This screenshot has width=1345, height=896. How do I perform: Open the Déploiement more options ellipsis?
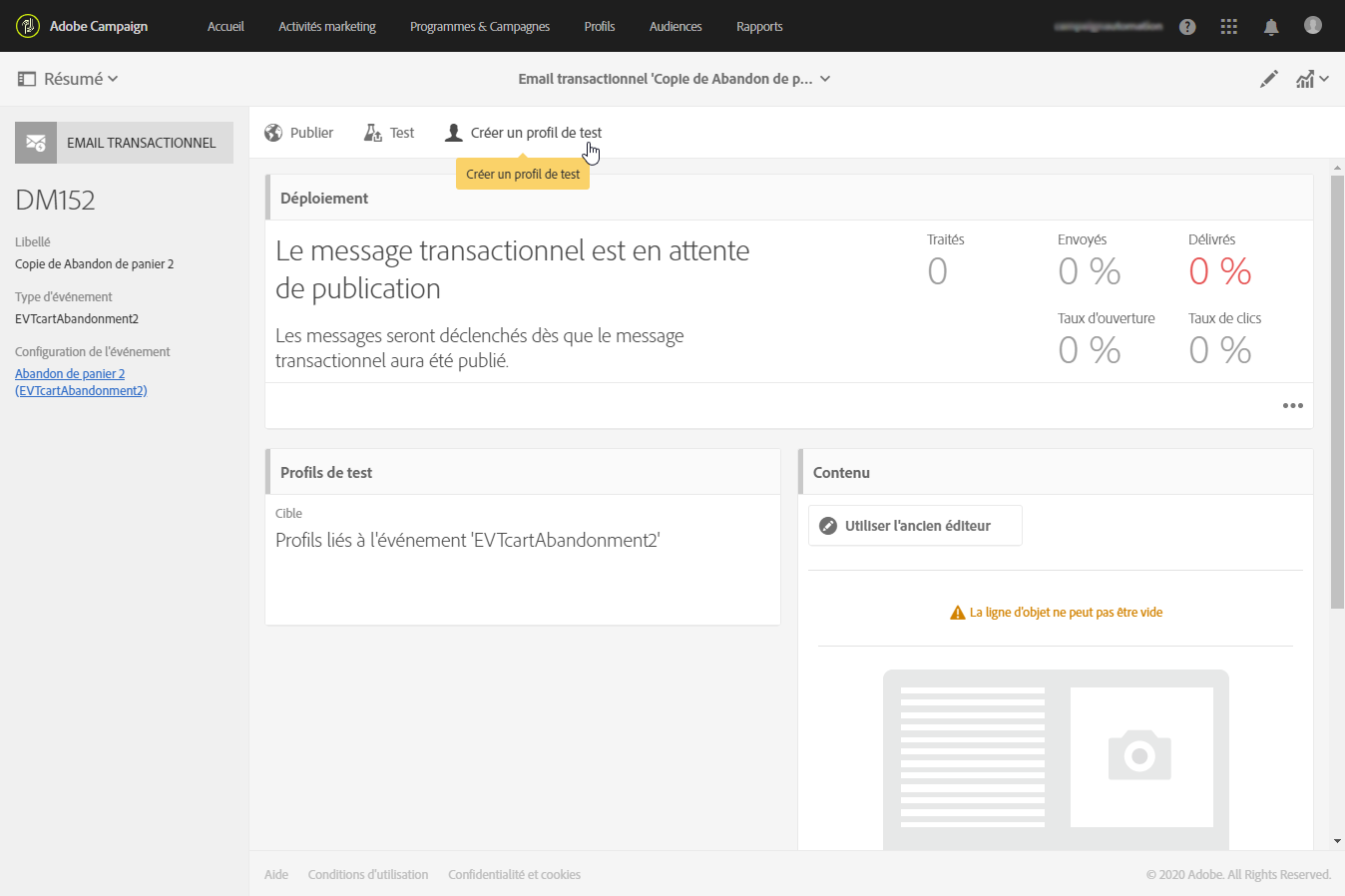(x=1292, y=406)
